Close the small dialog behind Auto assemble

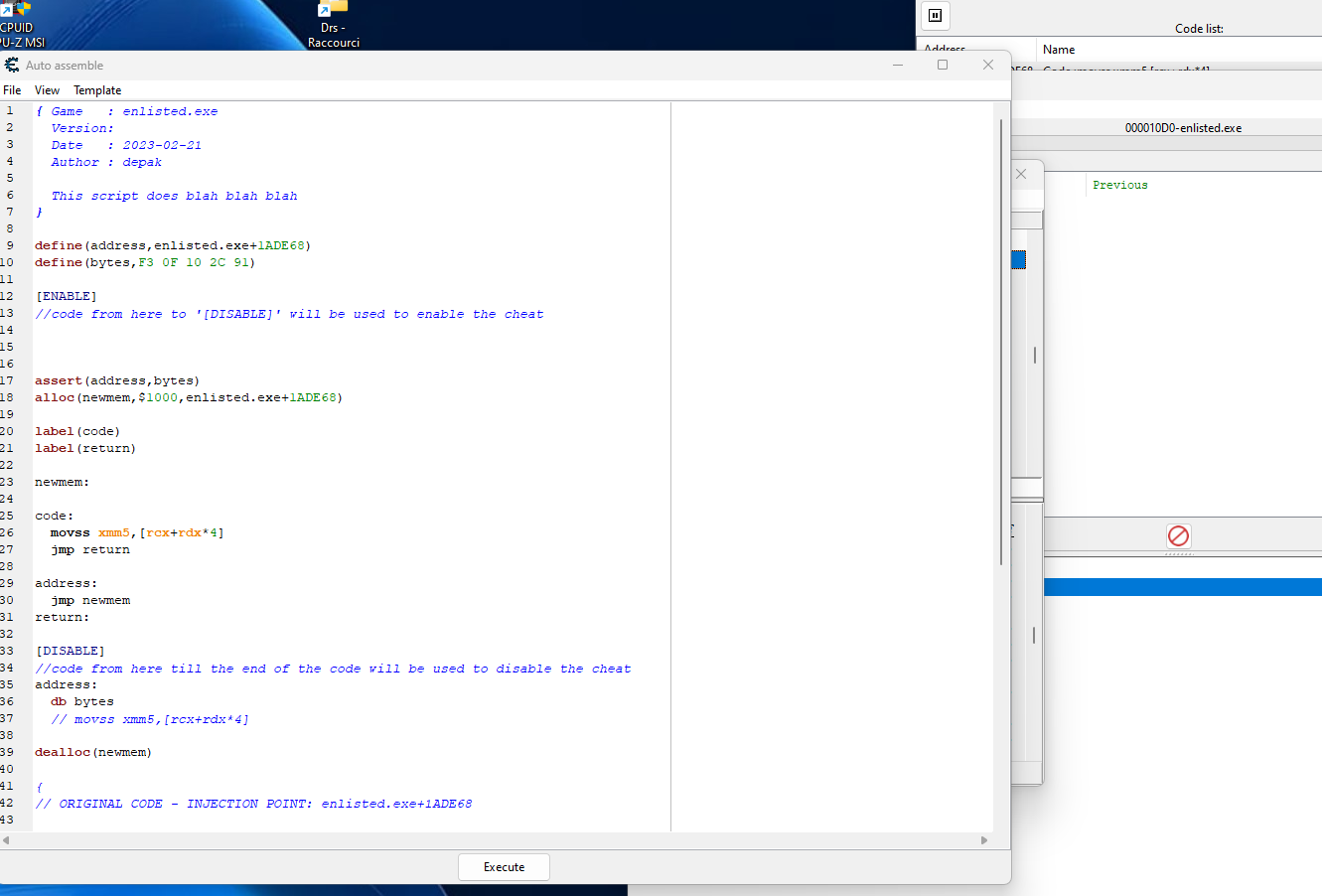[x=1021, y=174]
